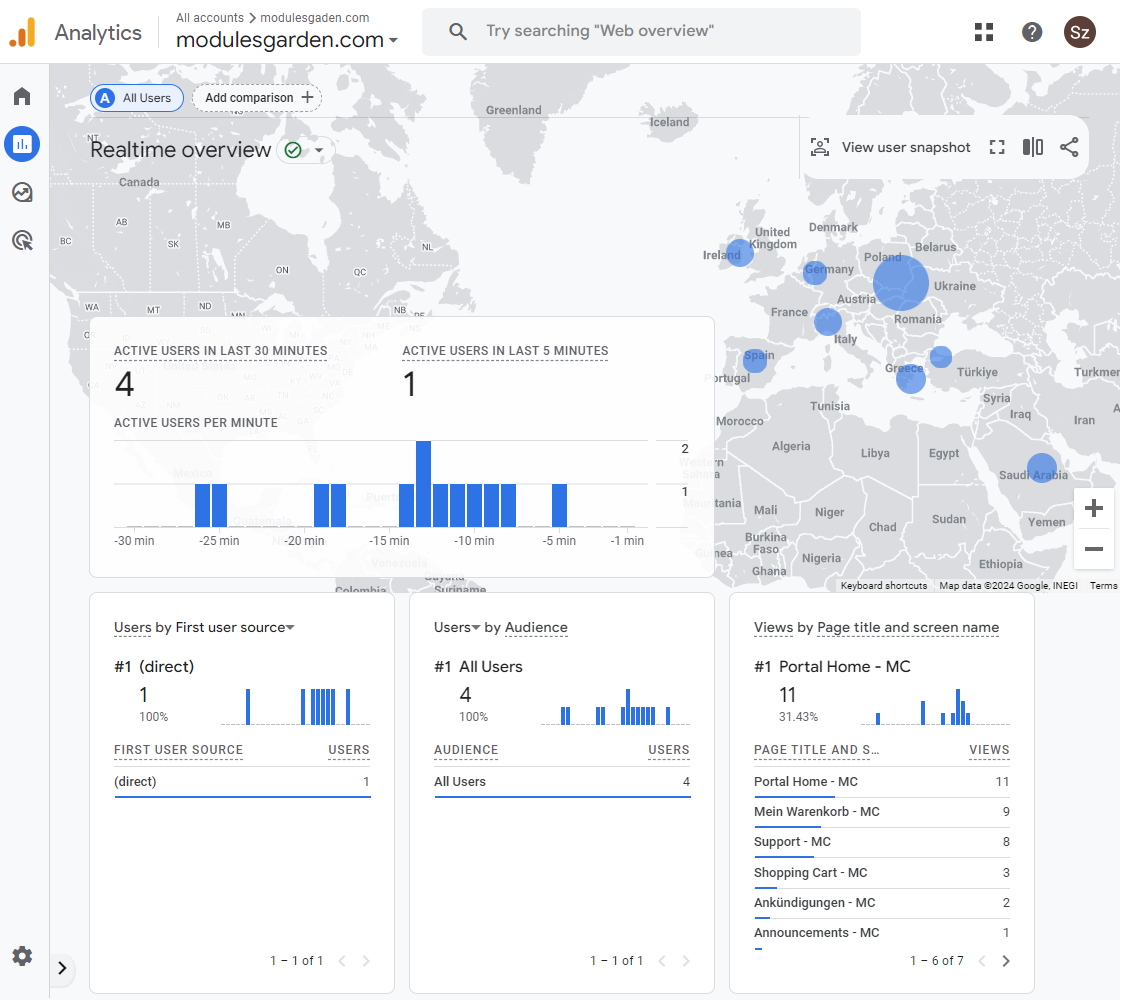Click the tallest bar in per-minute chart
1121x1000 pixels.
[423, 484]
